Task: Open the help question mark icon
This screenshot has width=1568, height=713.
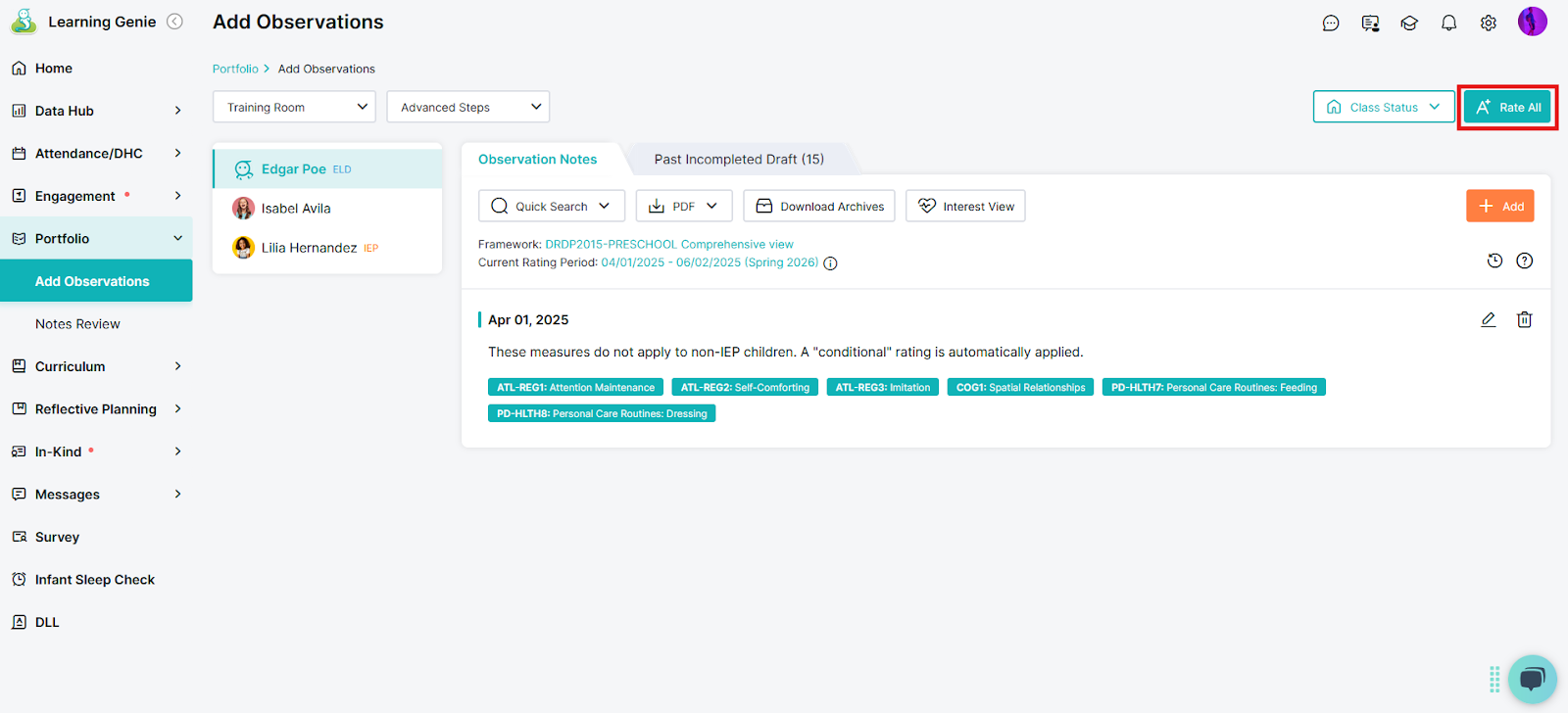Action: click(x=1525, y=261)
